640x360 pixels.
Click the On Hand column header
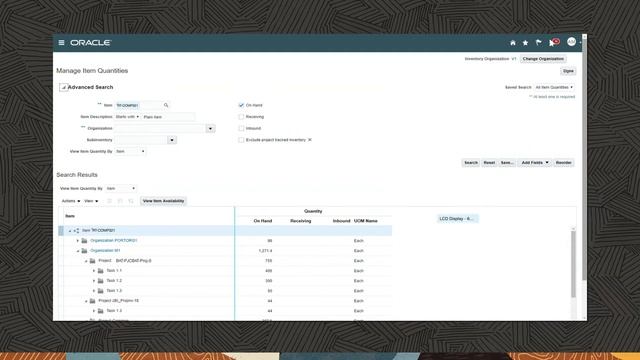click(x=262, y=221)
